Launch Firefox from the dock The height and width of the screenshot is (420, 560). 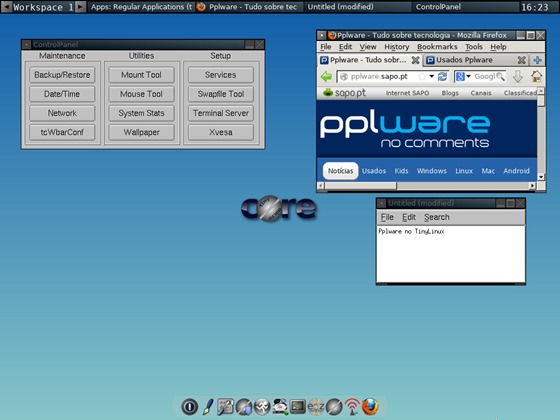pos(370,406)
